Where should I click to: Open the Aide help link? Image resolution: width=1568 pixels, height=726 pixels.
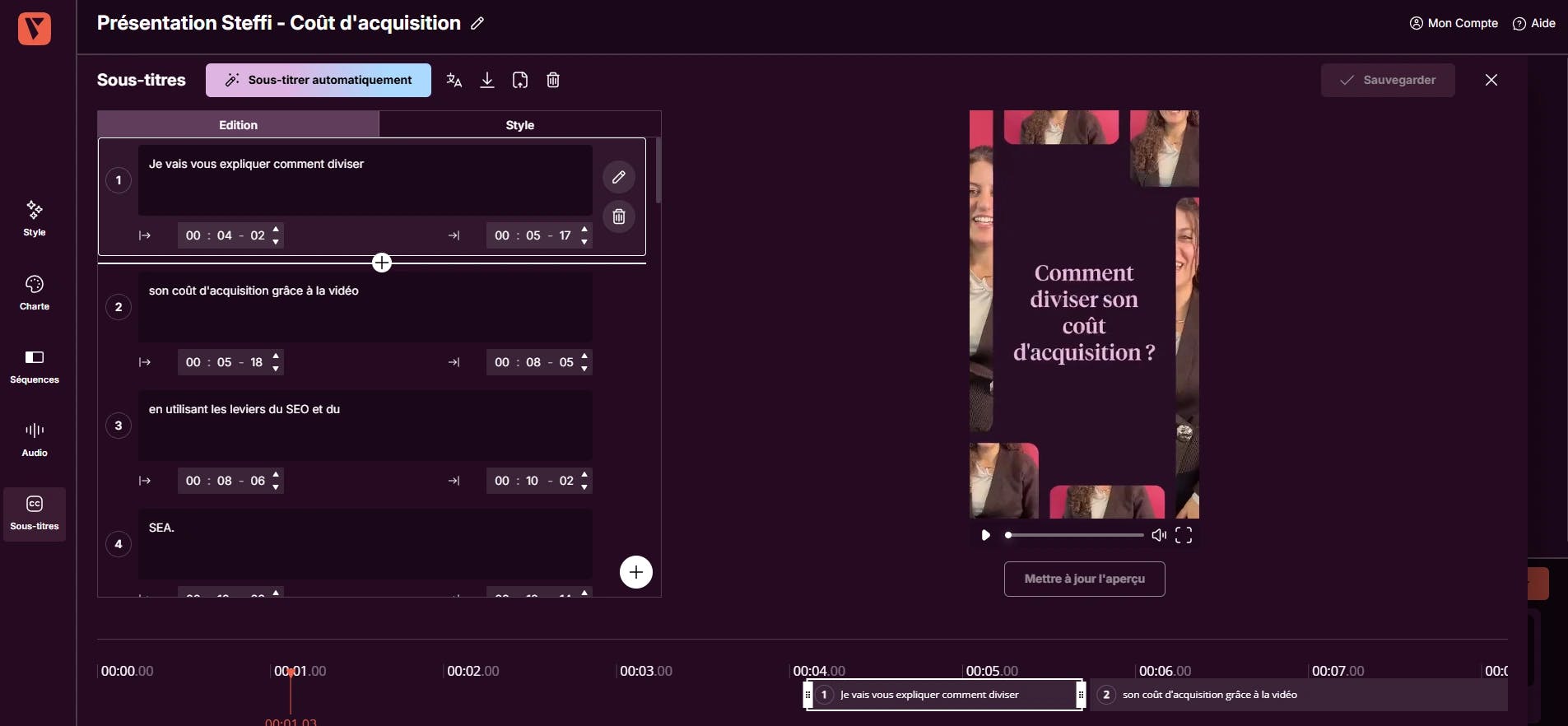(1534, 23)
